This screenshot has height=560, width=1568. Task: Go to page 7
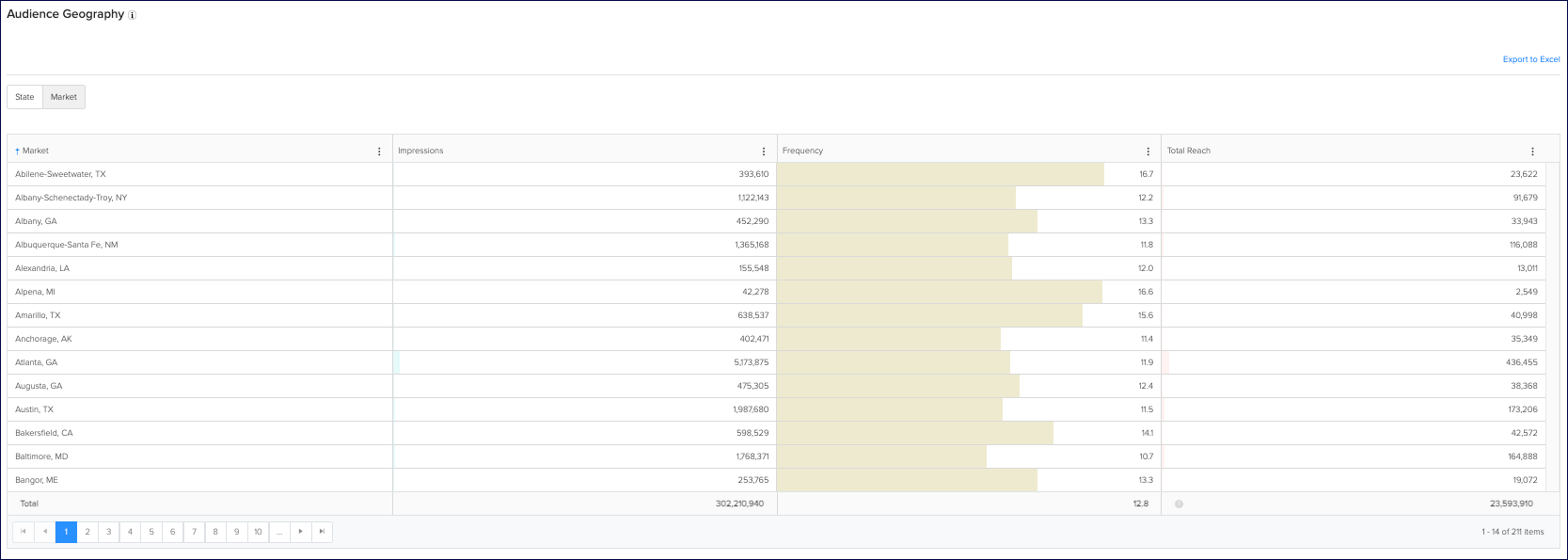194,532
